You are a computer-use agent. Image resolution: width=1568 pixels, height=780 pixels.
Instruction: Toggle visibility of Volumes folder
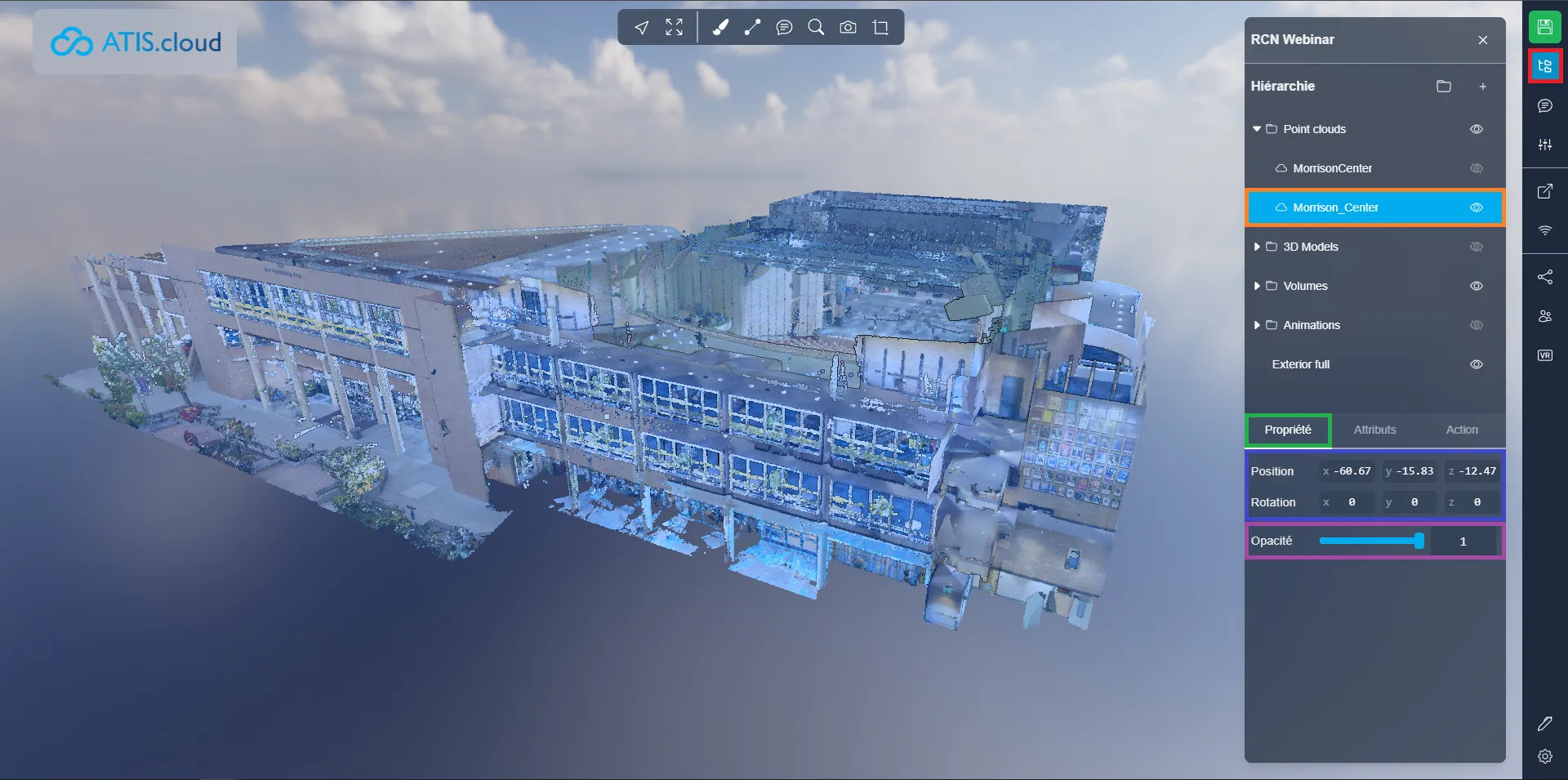point(1476,286)
